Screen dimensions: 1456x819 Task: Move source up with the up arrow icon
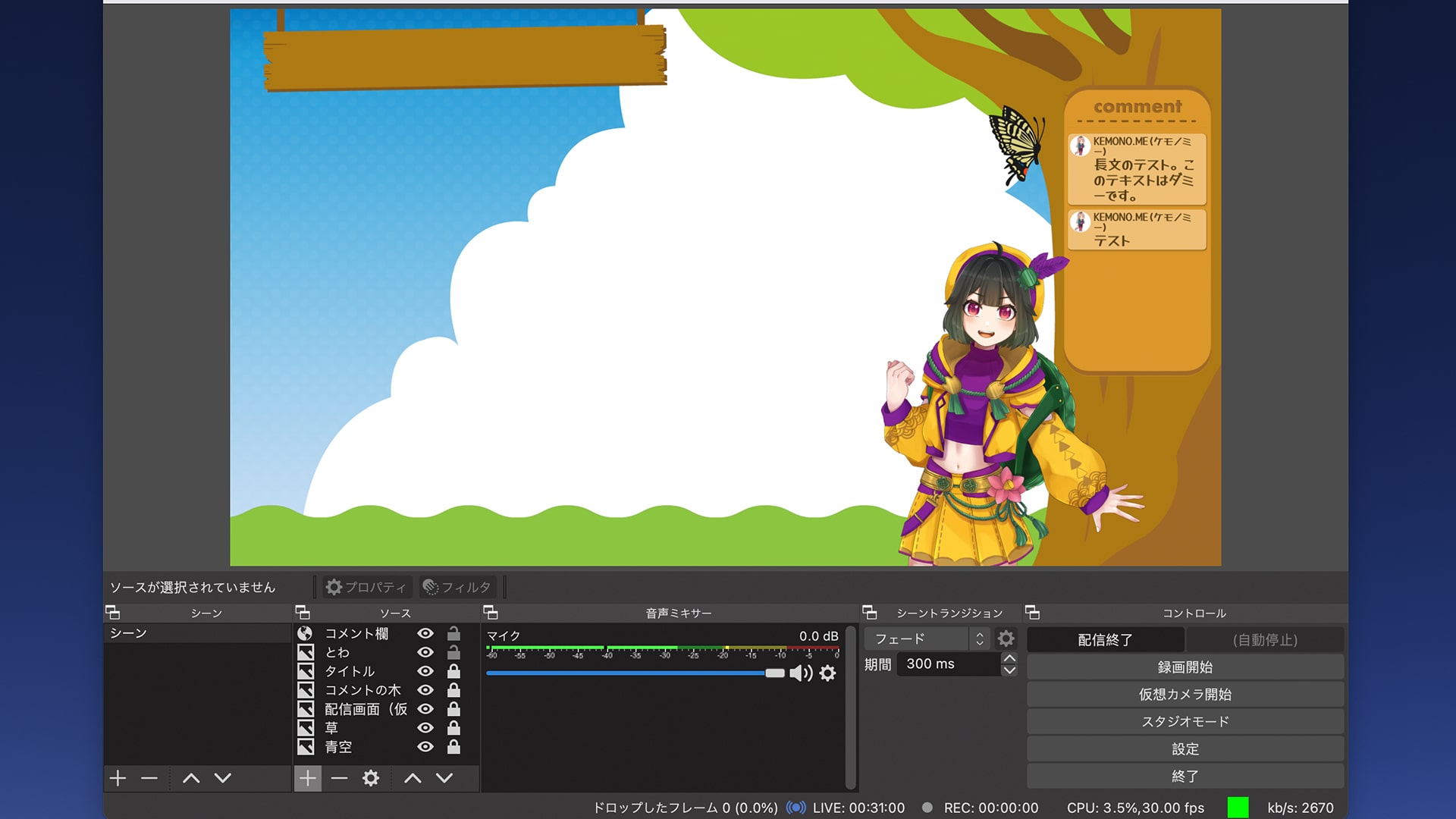tap(413, 778)
